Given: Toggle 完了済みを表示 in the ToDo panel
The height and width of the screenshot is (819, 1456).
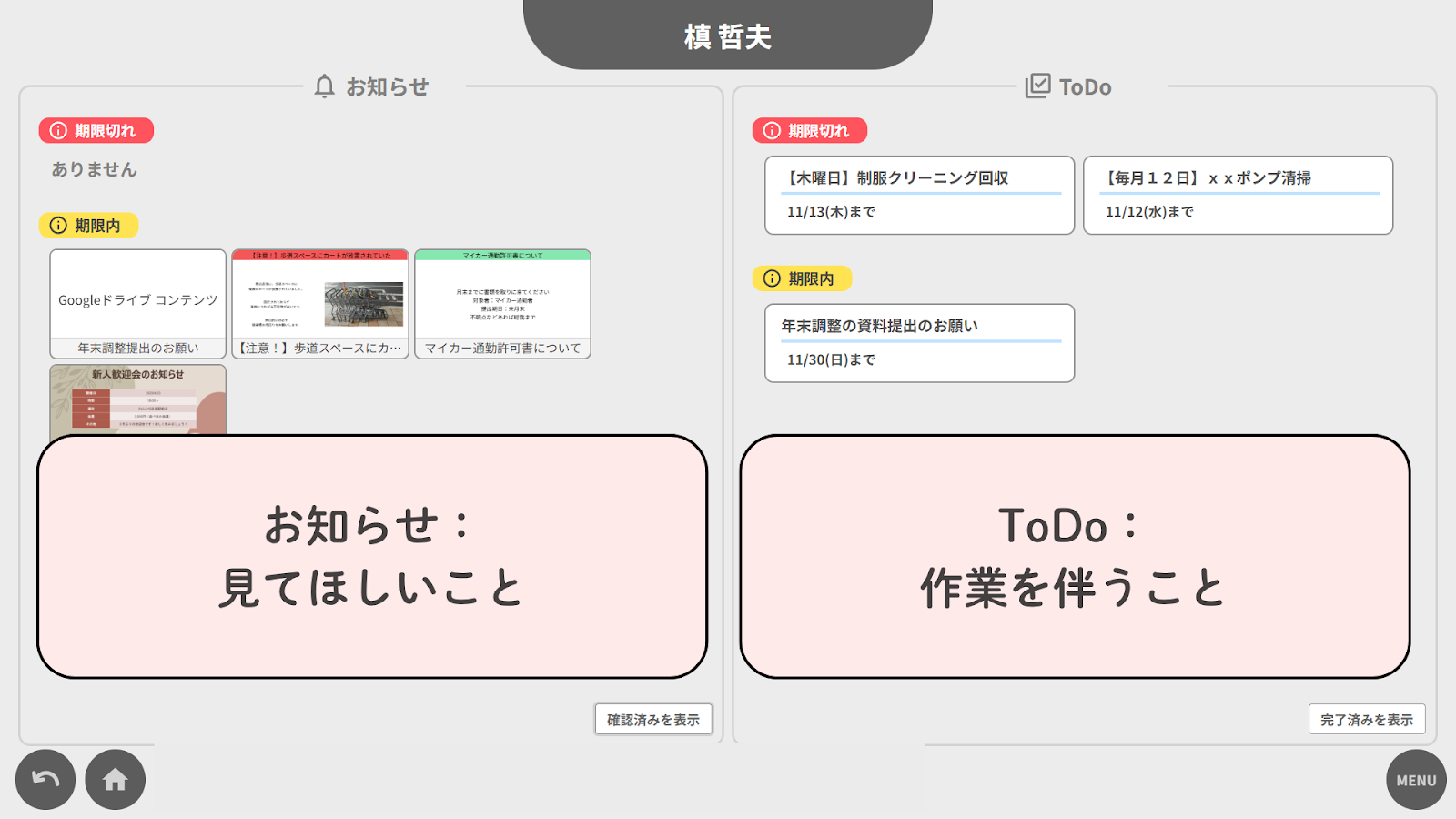Looking at the screenshot, I should point(1366,719).
